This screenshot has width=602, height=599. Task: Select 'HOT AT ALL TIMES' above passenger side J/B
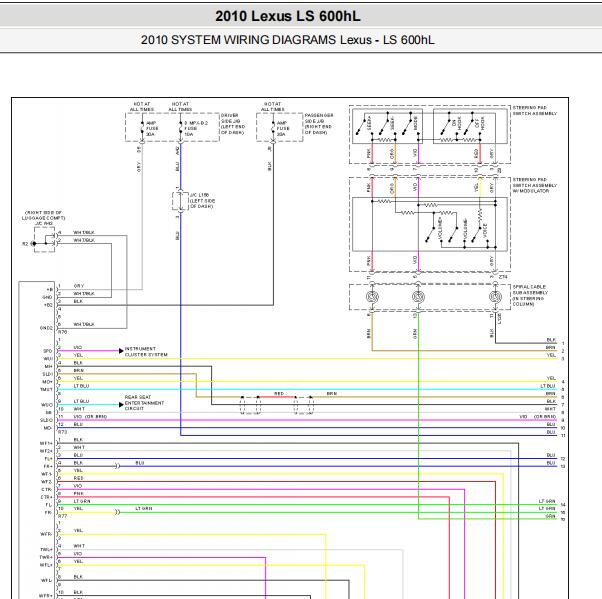273,107
